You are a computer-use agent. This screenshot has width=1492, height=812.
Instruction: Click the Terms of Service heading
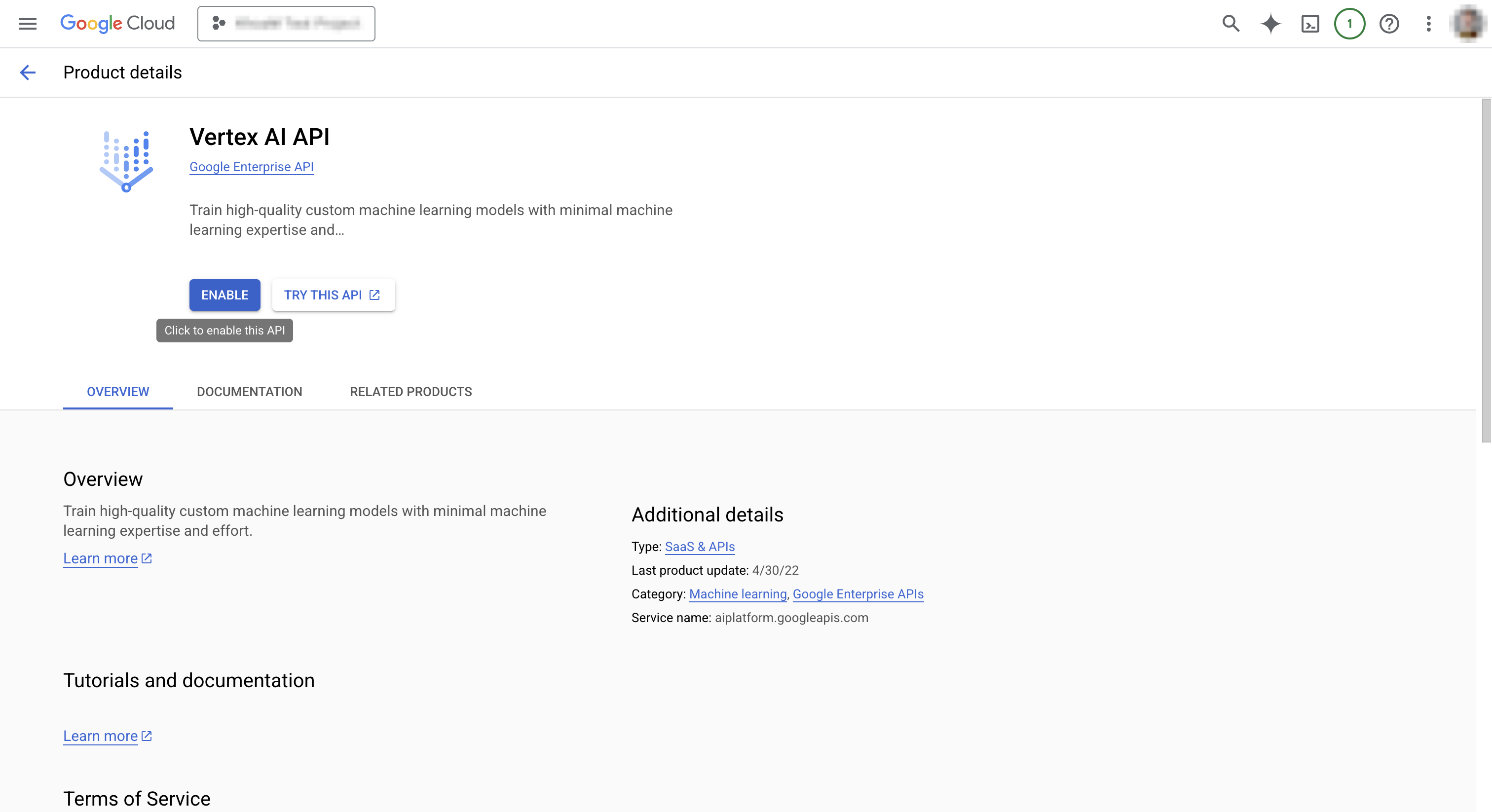(x=137, y=799)
